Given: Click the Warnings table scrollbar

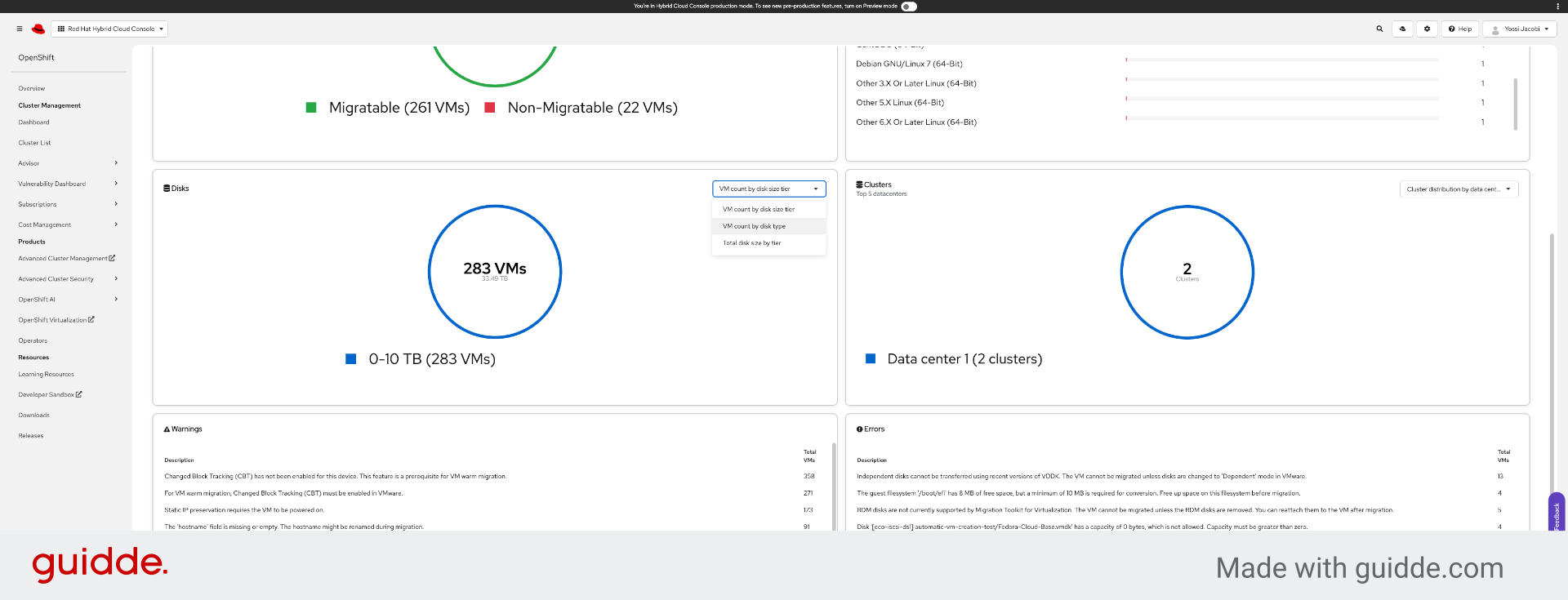Looking at the screenshot, I should 834,487.
